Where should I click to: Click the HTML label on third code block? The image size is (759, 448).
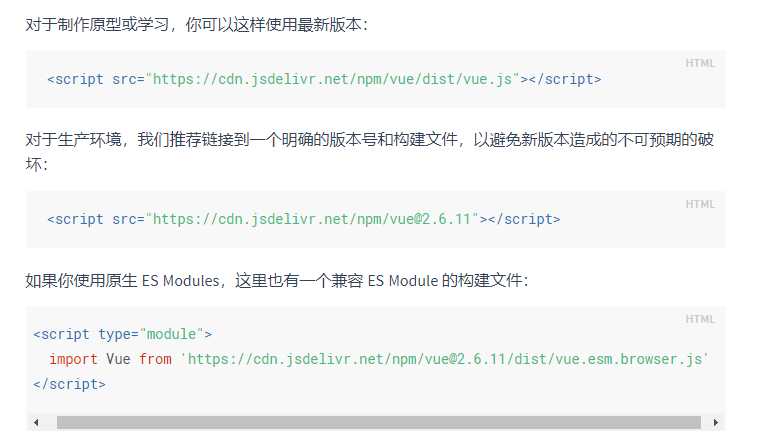pyautogui.click(x=700, y=319)
